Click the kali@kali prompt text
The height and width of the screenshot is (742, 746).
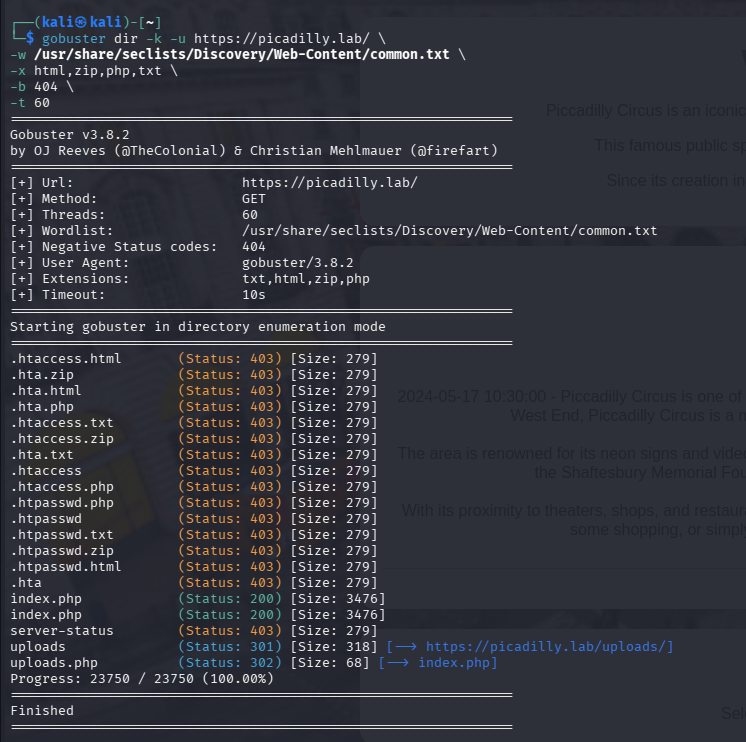pos(81,22)
